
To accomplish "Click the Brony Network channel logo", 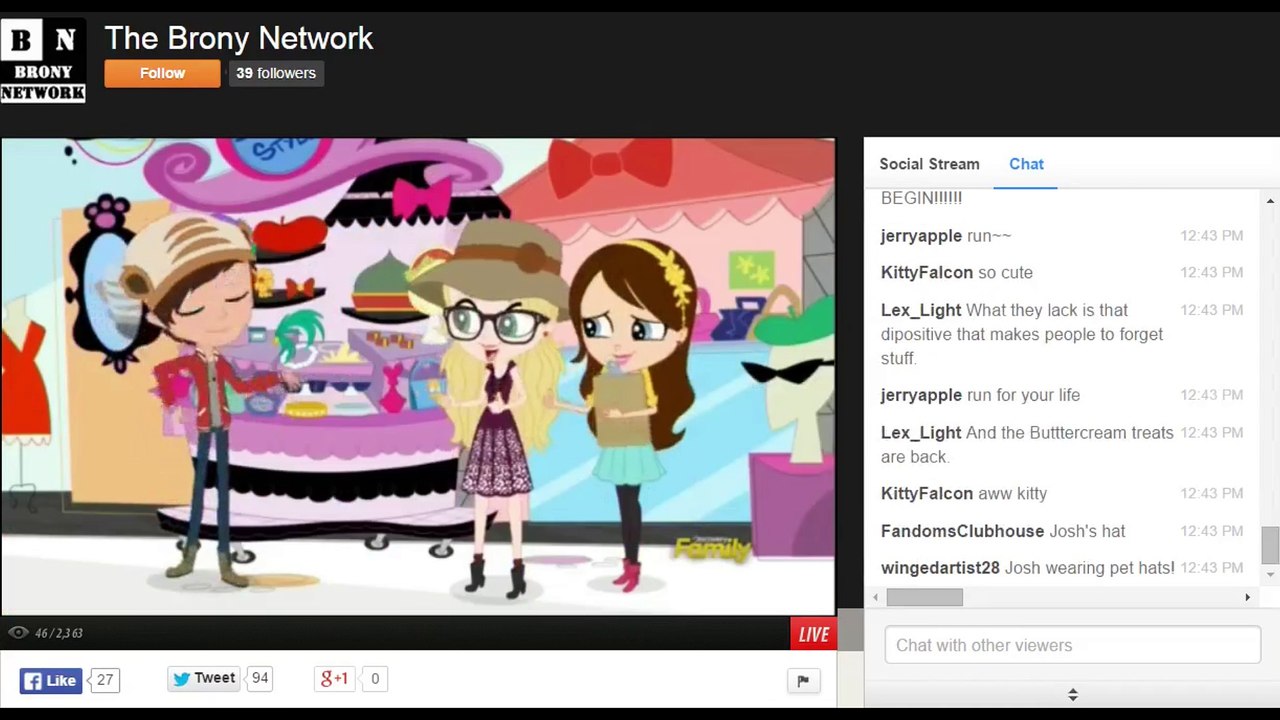I will click(x=43, y=60).
